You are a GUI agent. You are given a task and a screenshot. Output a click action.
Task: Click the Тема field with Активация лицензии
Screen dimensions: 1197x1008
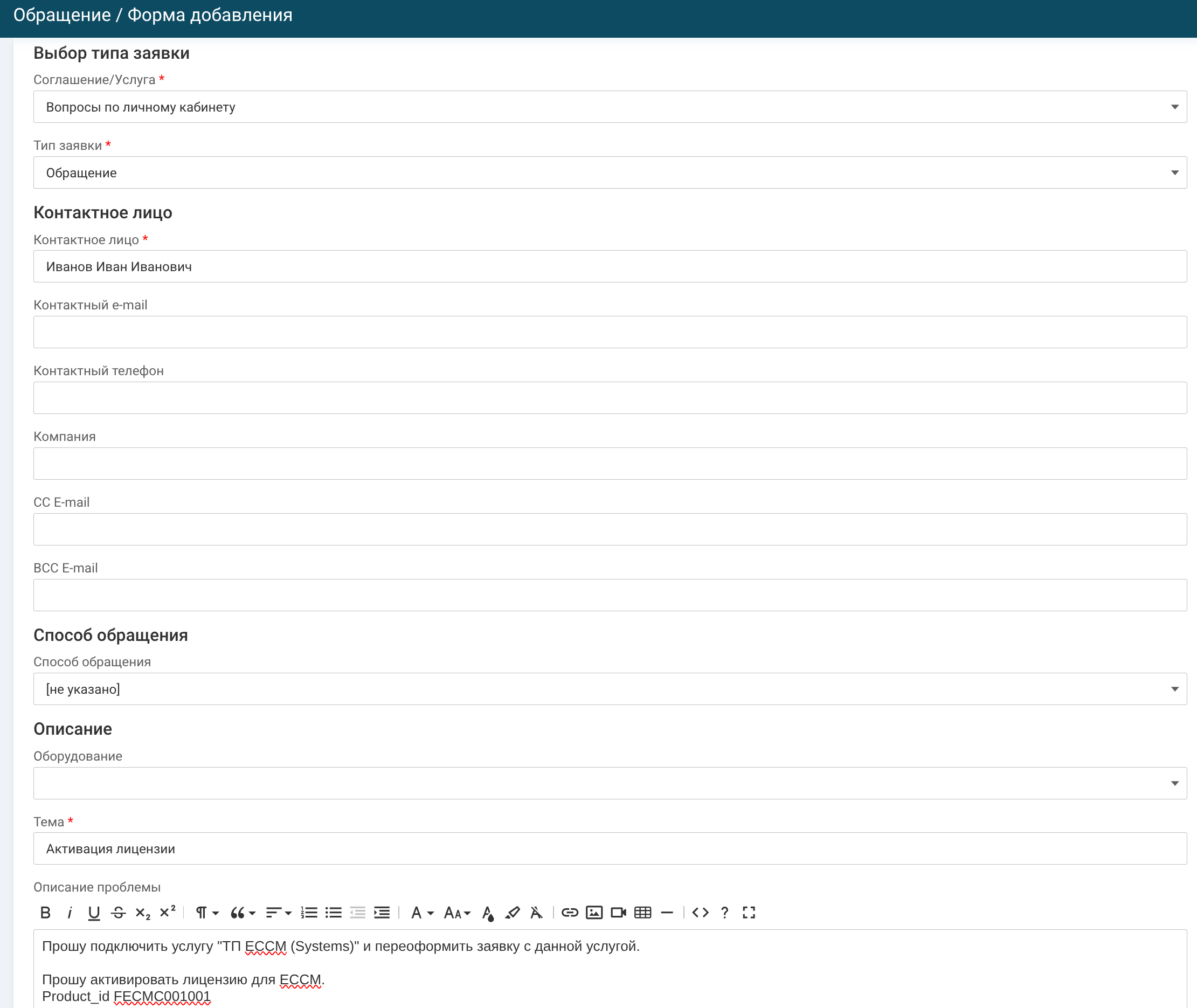pos(610,848)
